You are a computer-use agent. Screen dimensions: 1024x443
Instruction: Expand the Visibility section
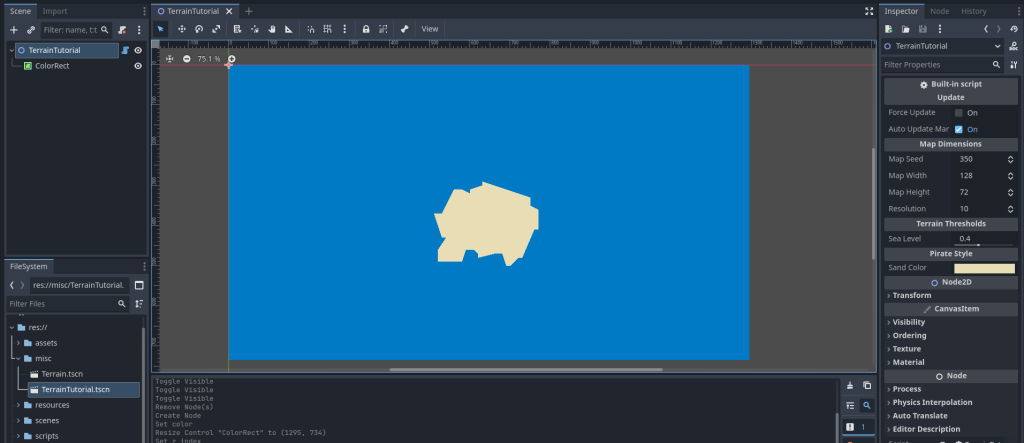coord(908,322)
